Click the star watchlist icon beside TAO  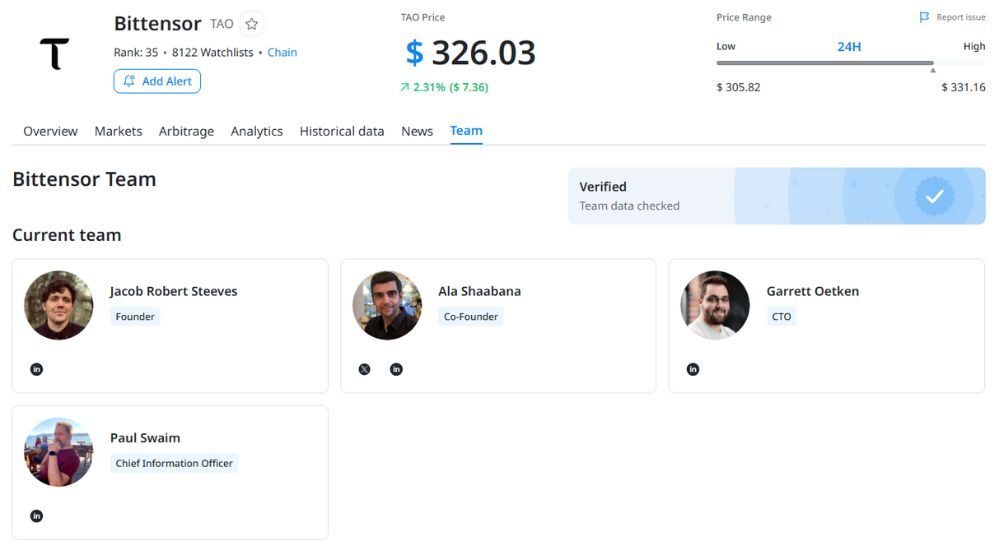click(x=252, y=24)
